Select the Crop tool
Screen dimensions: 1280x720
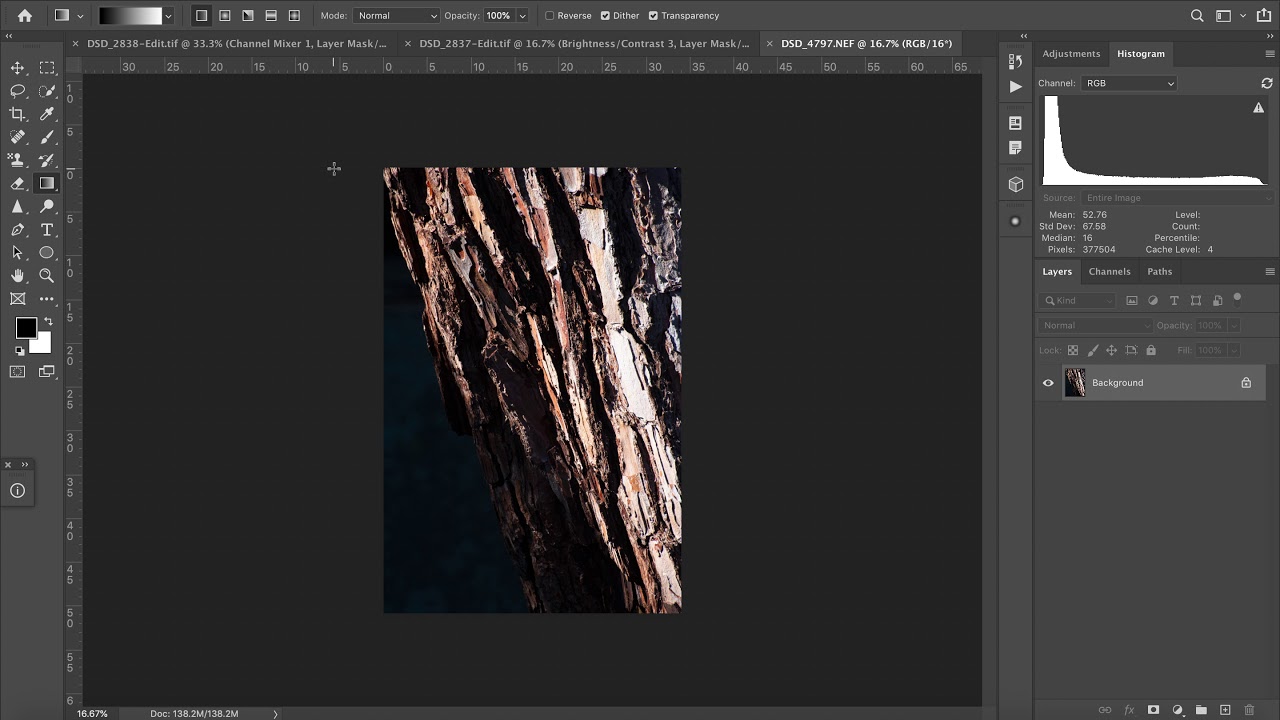coord(17,114)
